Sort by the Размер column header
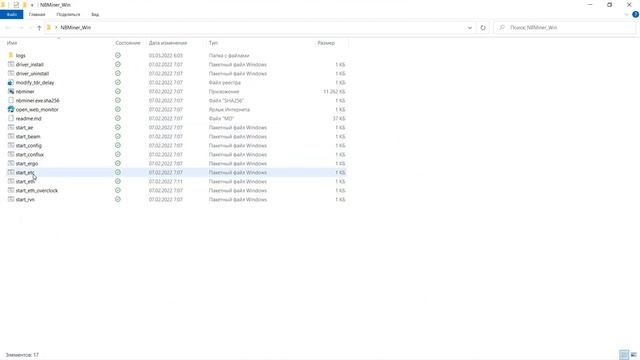This screenshot has height=360, width=640. pyautogui.click(x=326, y=43)
